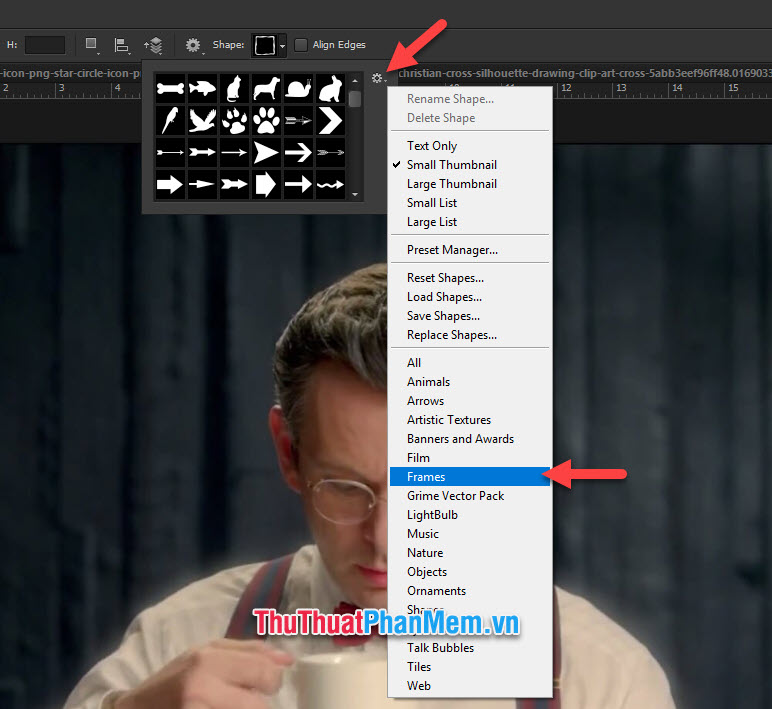Toggle the Align Edges checkbox
The image size is (772, 709).
click(300, 45)
